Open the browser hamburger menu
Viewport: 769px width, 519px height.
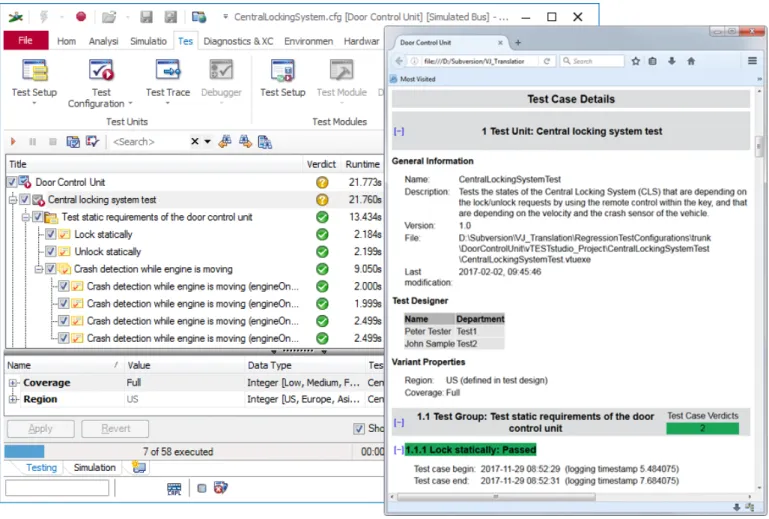point(752,61)
